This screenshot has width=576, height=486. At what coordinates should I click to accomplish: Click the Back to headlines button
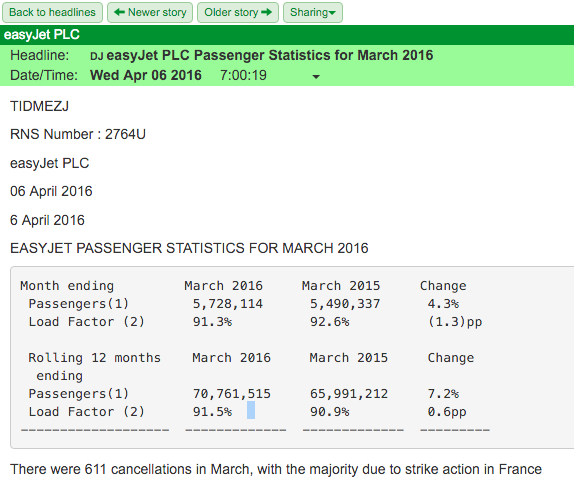[52, 12]
